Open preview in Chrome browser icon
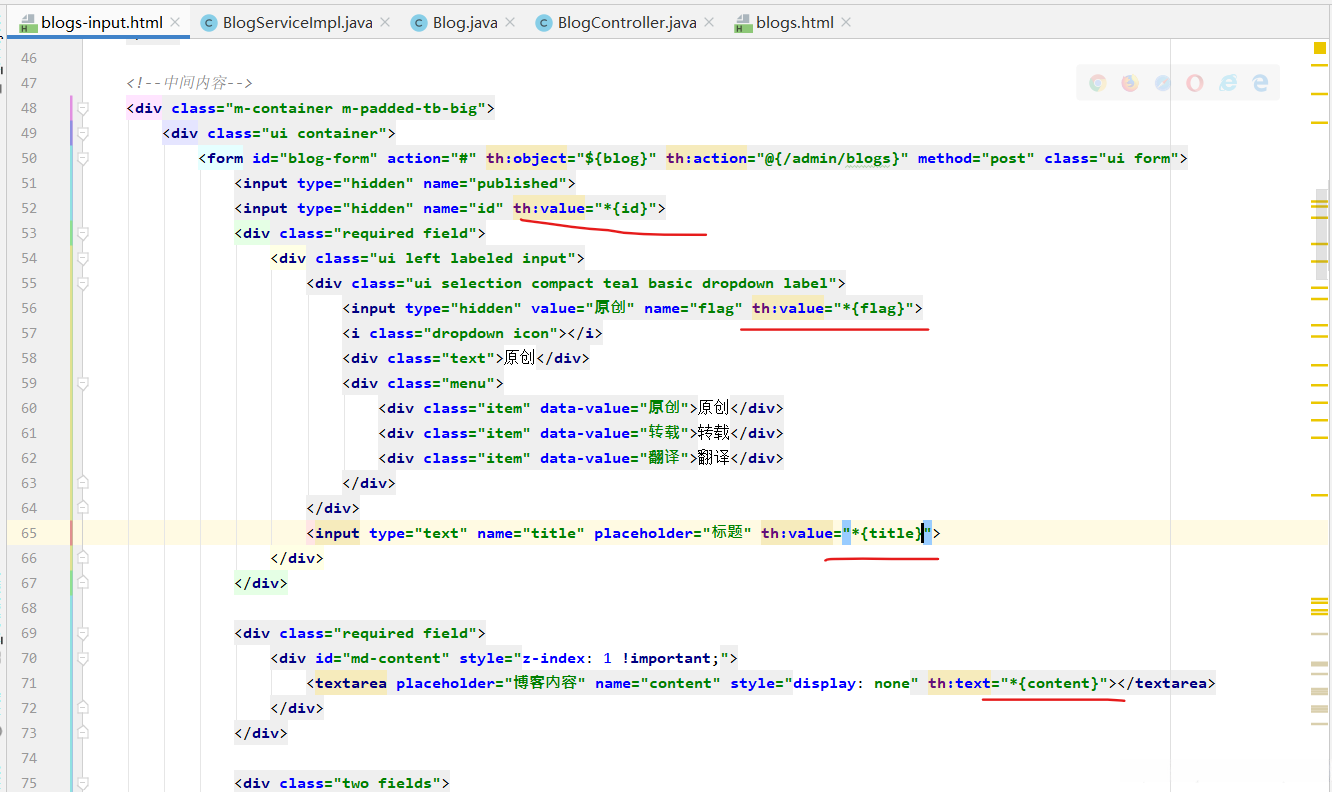Screen dimensions: 1332x792 click(1097, 84)
